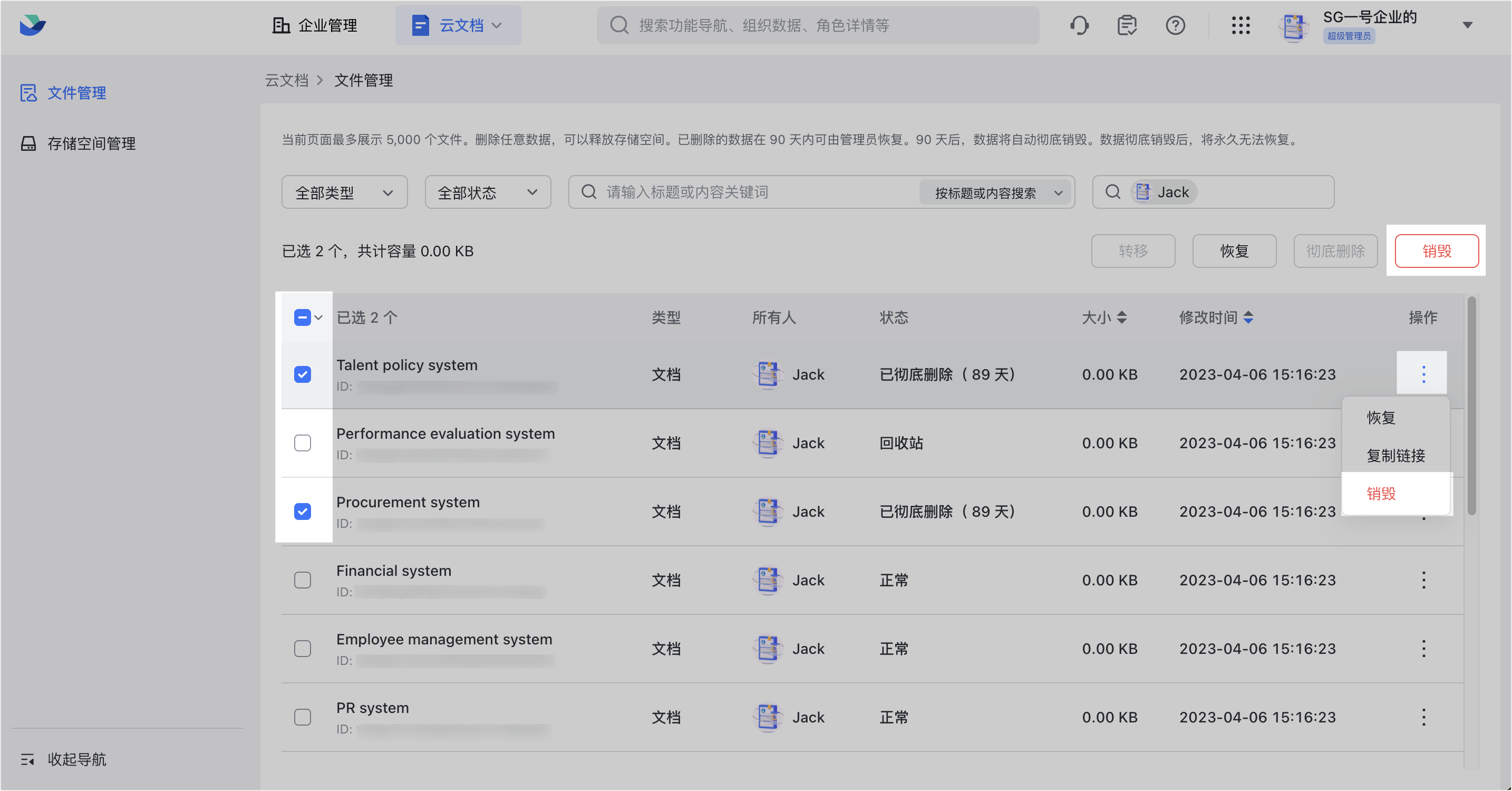Click the SG enterprise account avatar

click(x=1294, y=27)
